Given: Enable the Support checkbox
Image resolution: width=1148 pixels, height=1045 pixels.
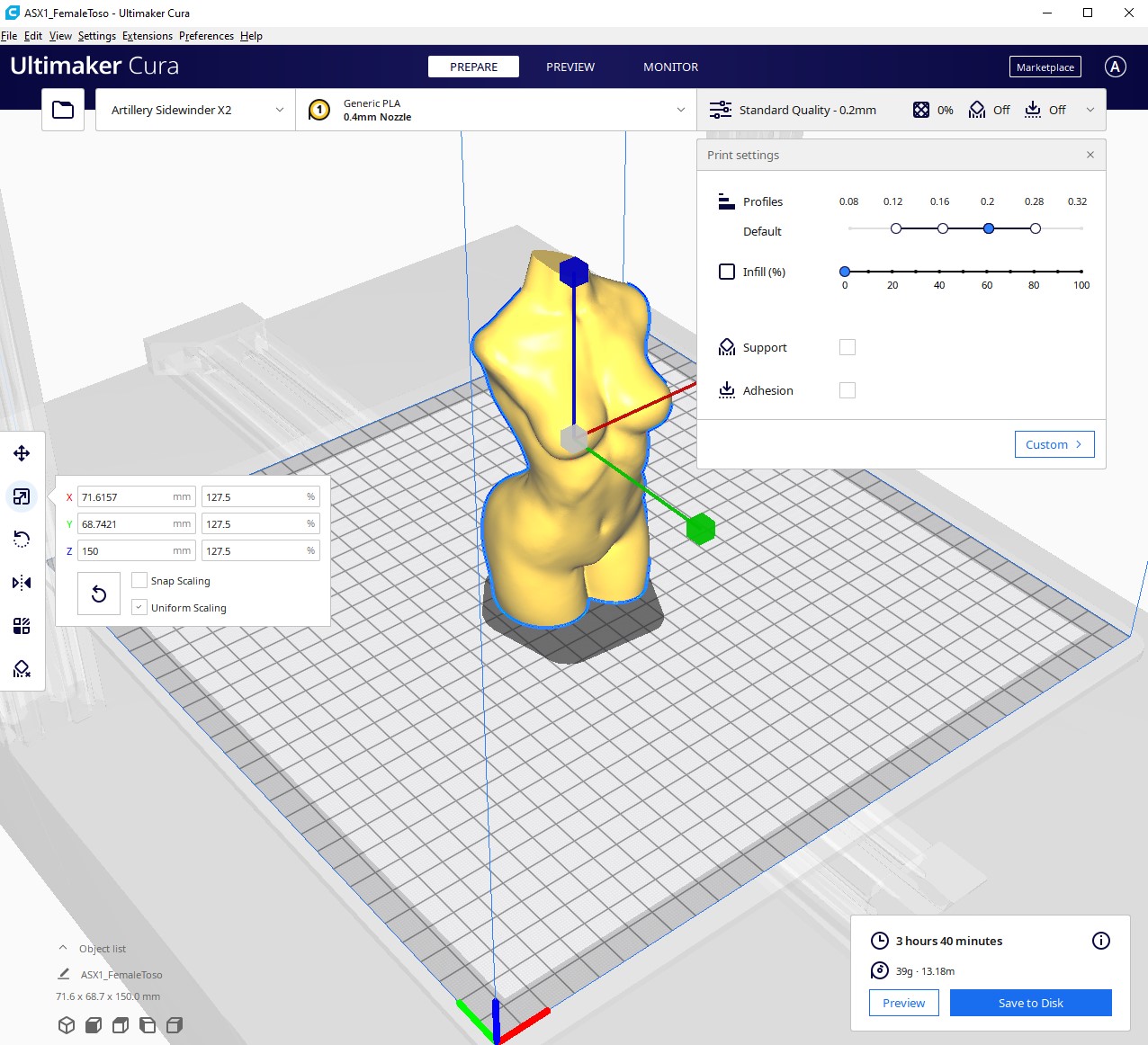Looking at the screenshot, I should (x=848, y=347).
